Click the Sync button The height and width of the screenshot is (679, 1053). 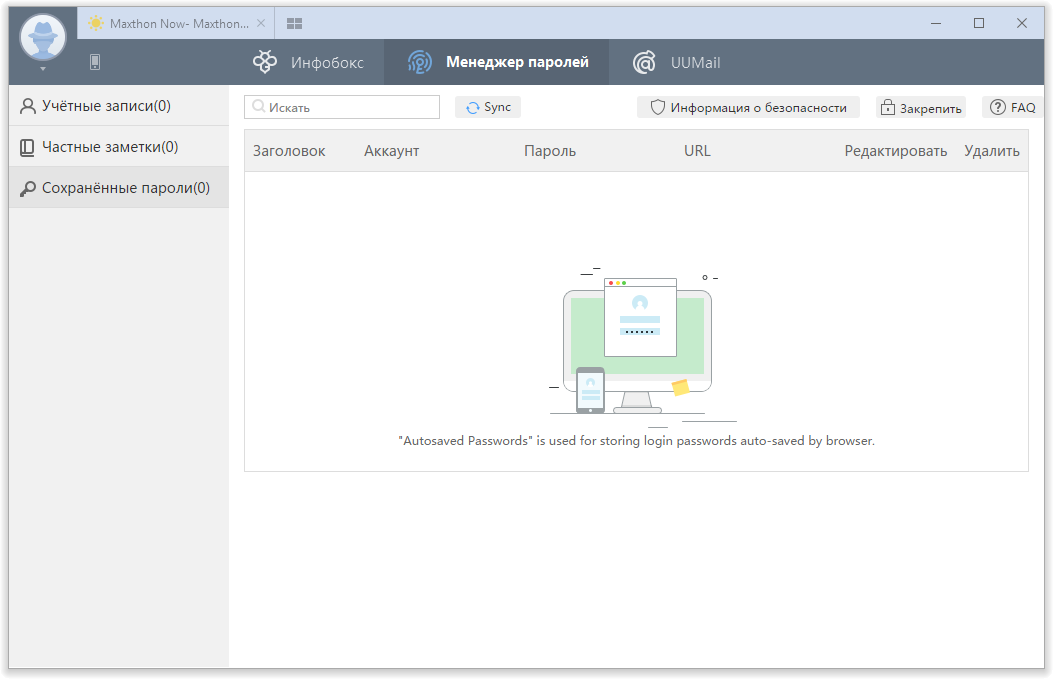[488, 107]
